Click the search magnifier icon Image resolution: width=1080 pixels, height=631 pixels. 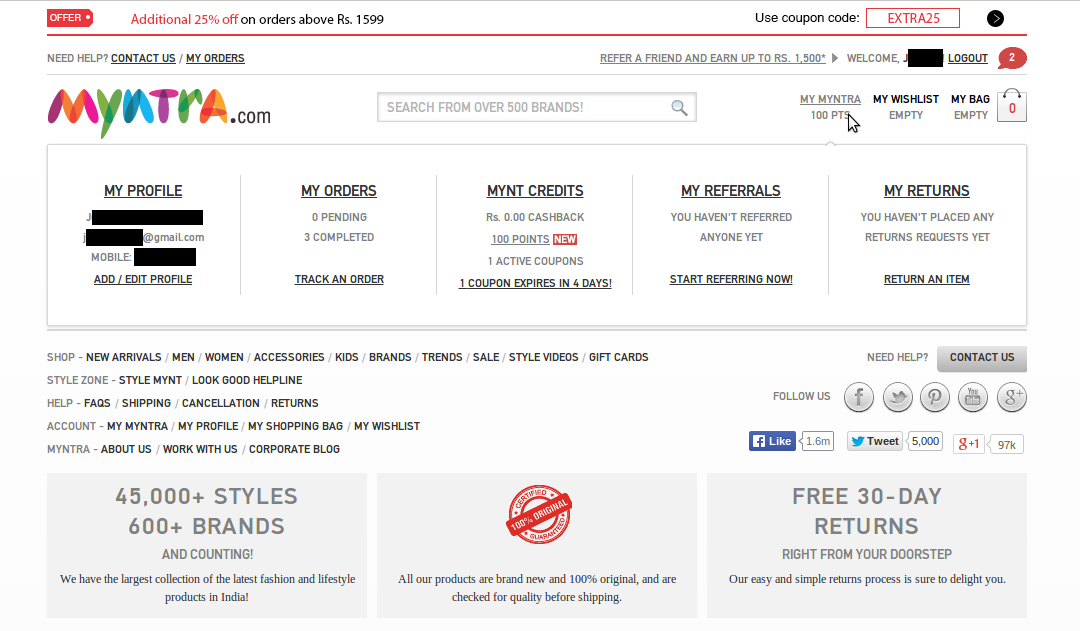click(x=679, y=107)
